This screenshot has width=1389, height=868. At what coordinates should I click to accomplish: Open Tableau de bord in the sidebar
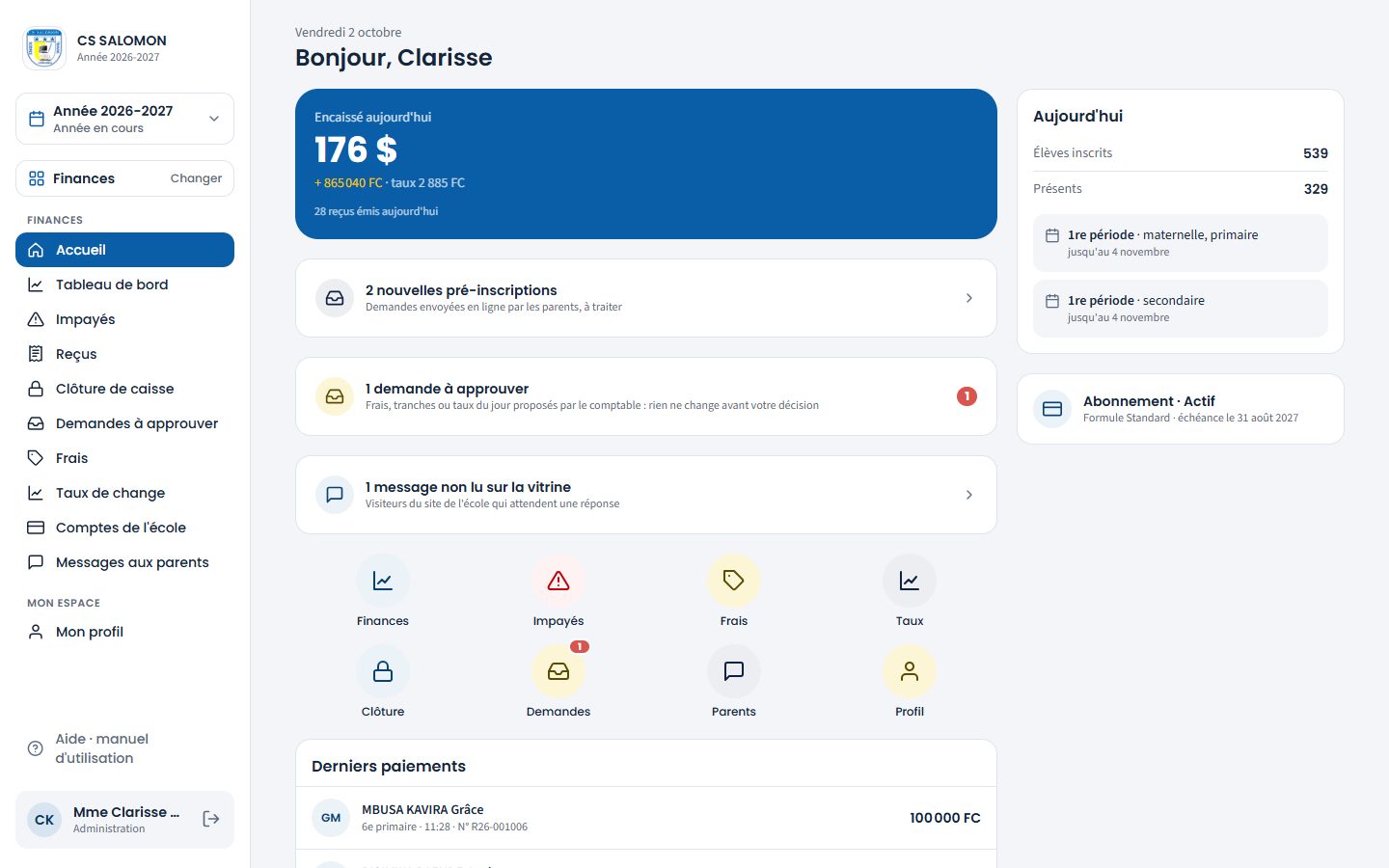[x=124, y=285]
